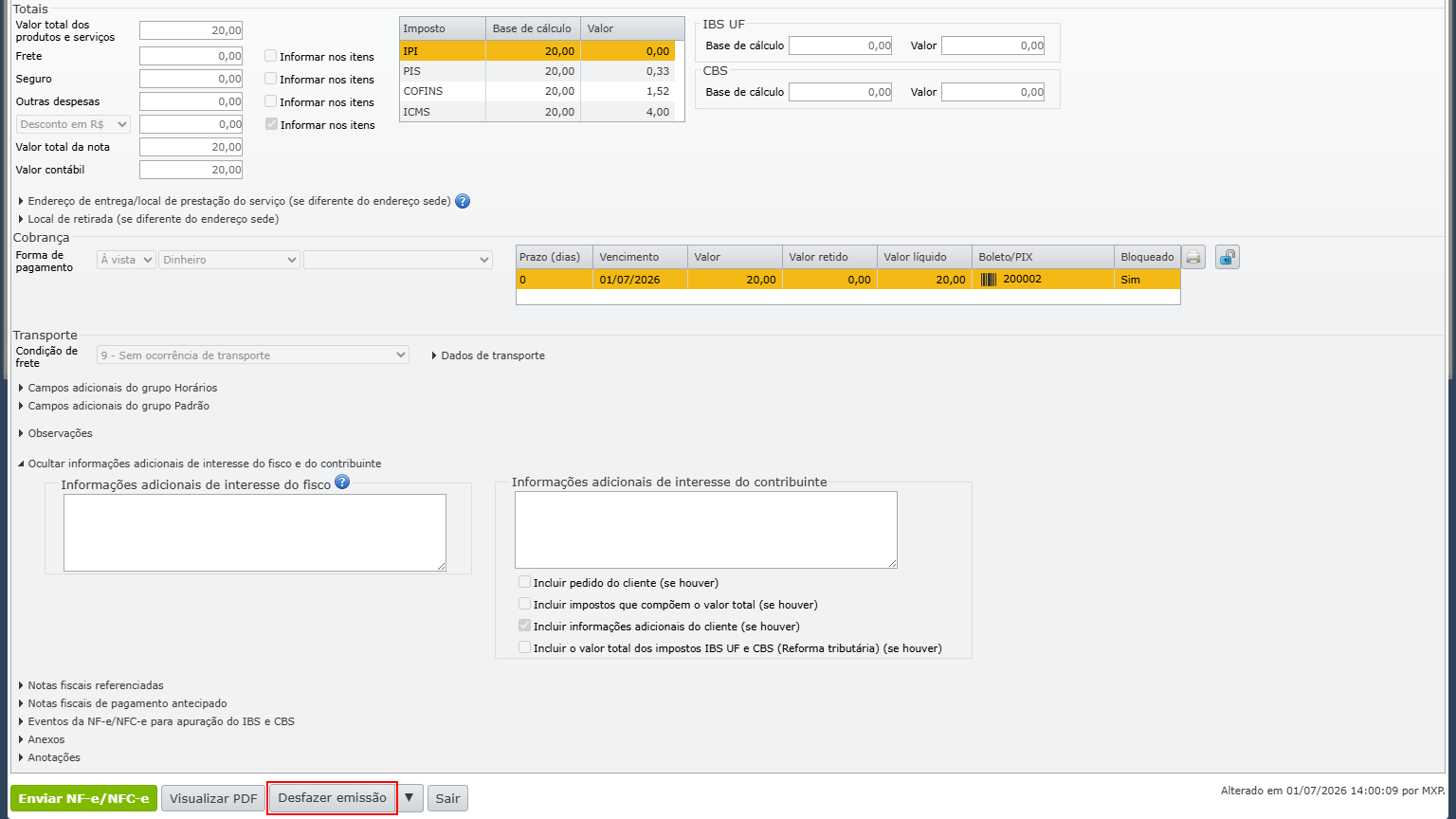The height and width of the screenshot is (819, 1456).
Task: Toggle Informar nos itens for Seguro
Action: point(271,79)
